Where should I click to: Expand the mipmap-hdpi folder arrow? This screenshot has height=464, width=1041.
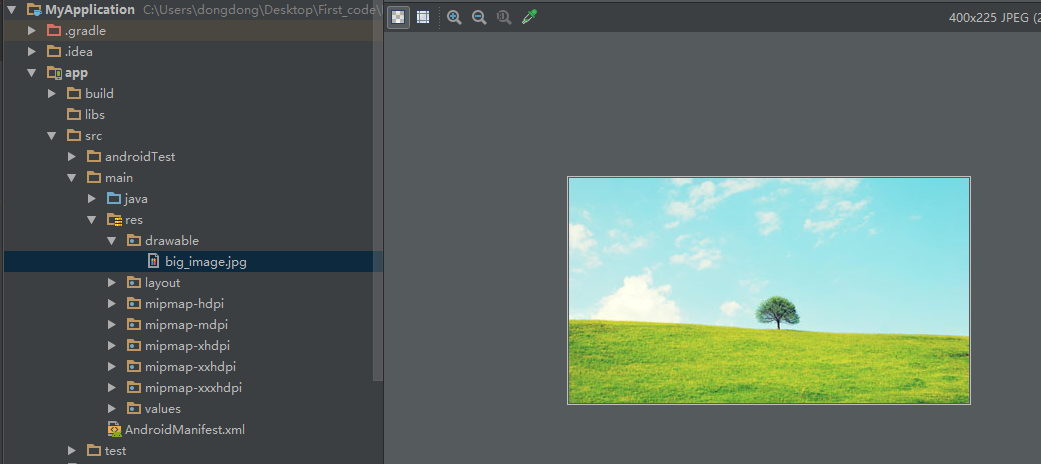(x=112, y=304)
